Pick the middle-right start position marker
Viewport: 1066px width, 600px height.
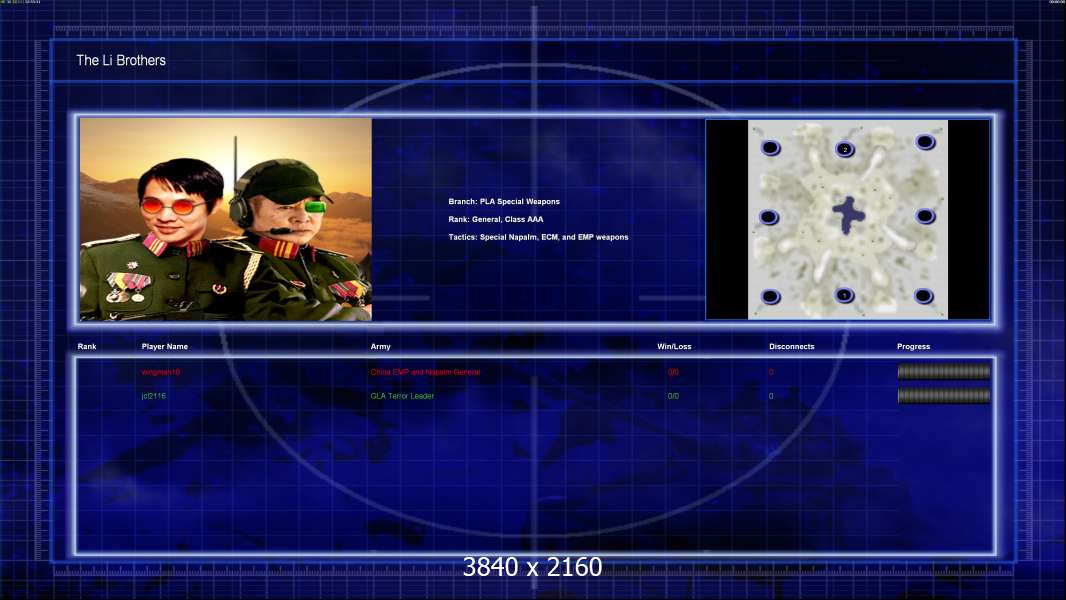[925, 216]
